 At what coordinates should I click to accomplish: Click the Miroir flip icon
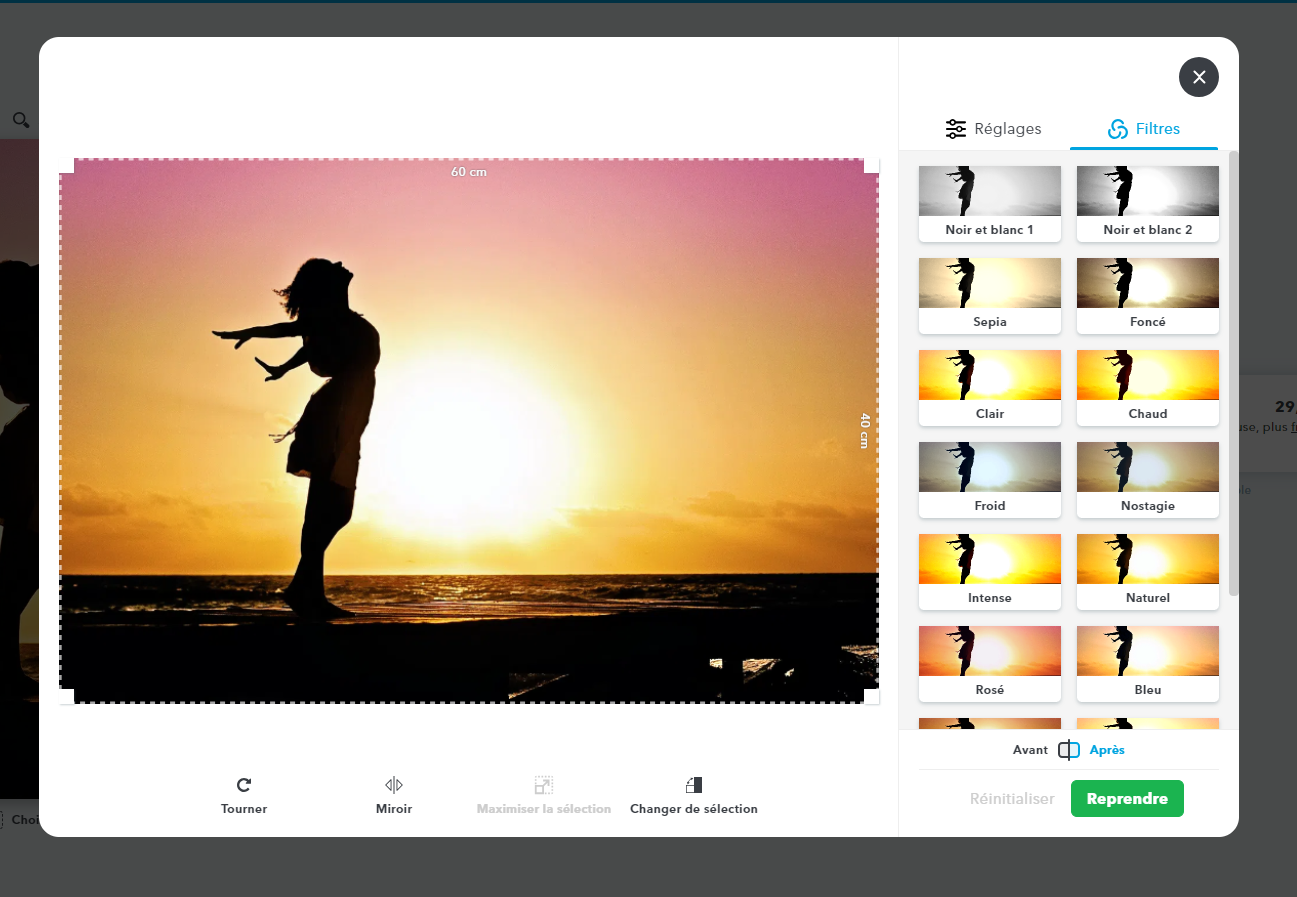pos(394,785)
